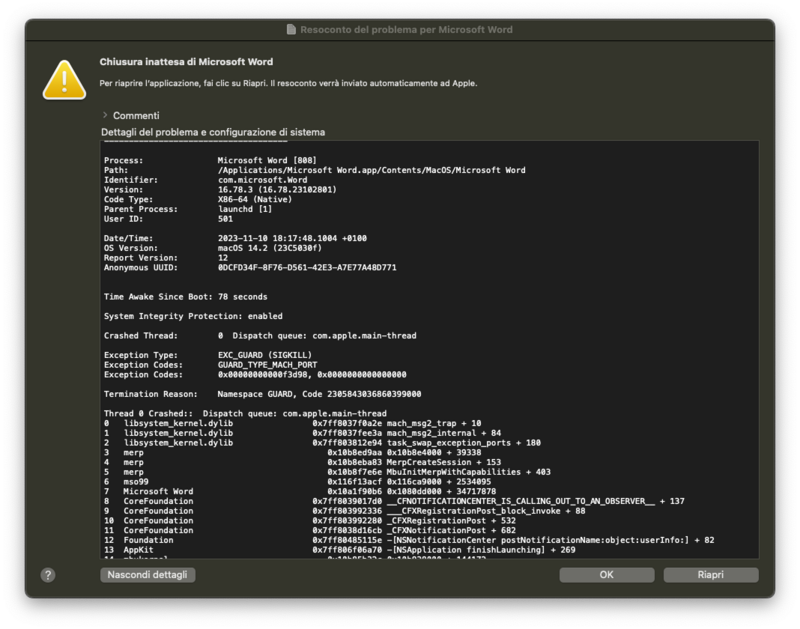Click frame 13 AppKit finishLaunching line

[340, 550]
